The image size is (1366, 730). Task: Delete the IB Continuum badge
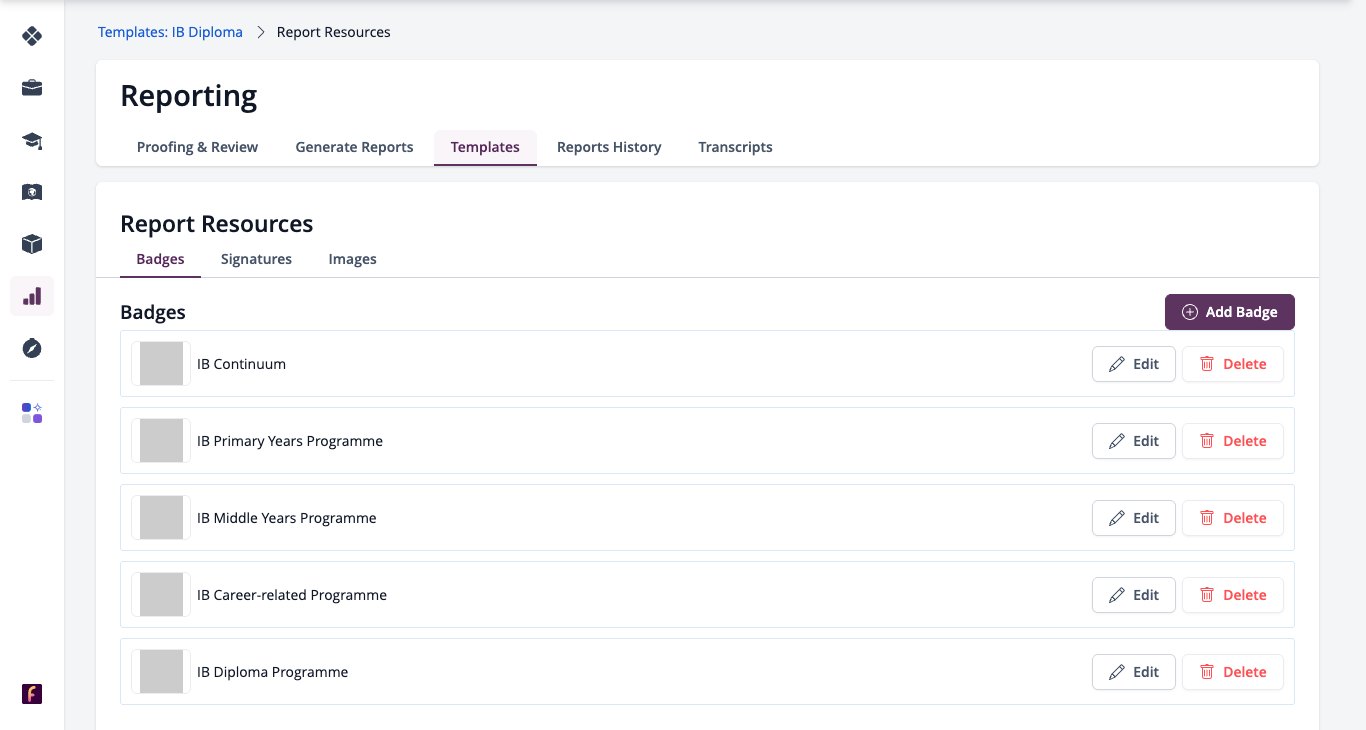1233,364
